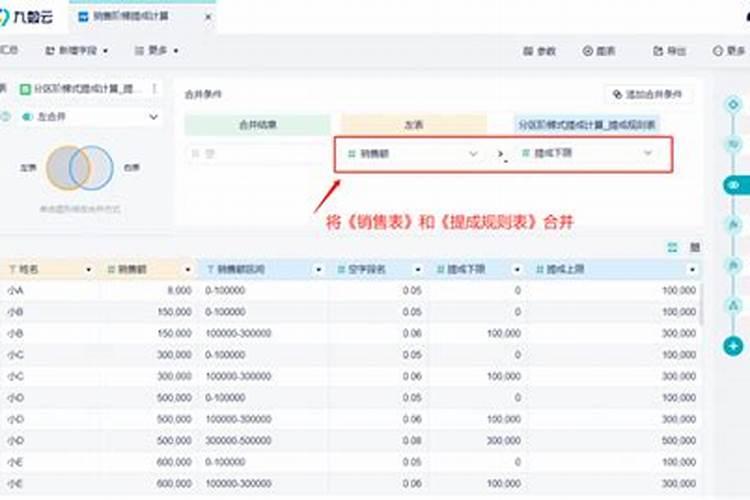Click the 提成上限 column header
Screen dimensions: 750x500
615,270
